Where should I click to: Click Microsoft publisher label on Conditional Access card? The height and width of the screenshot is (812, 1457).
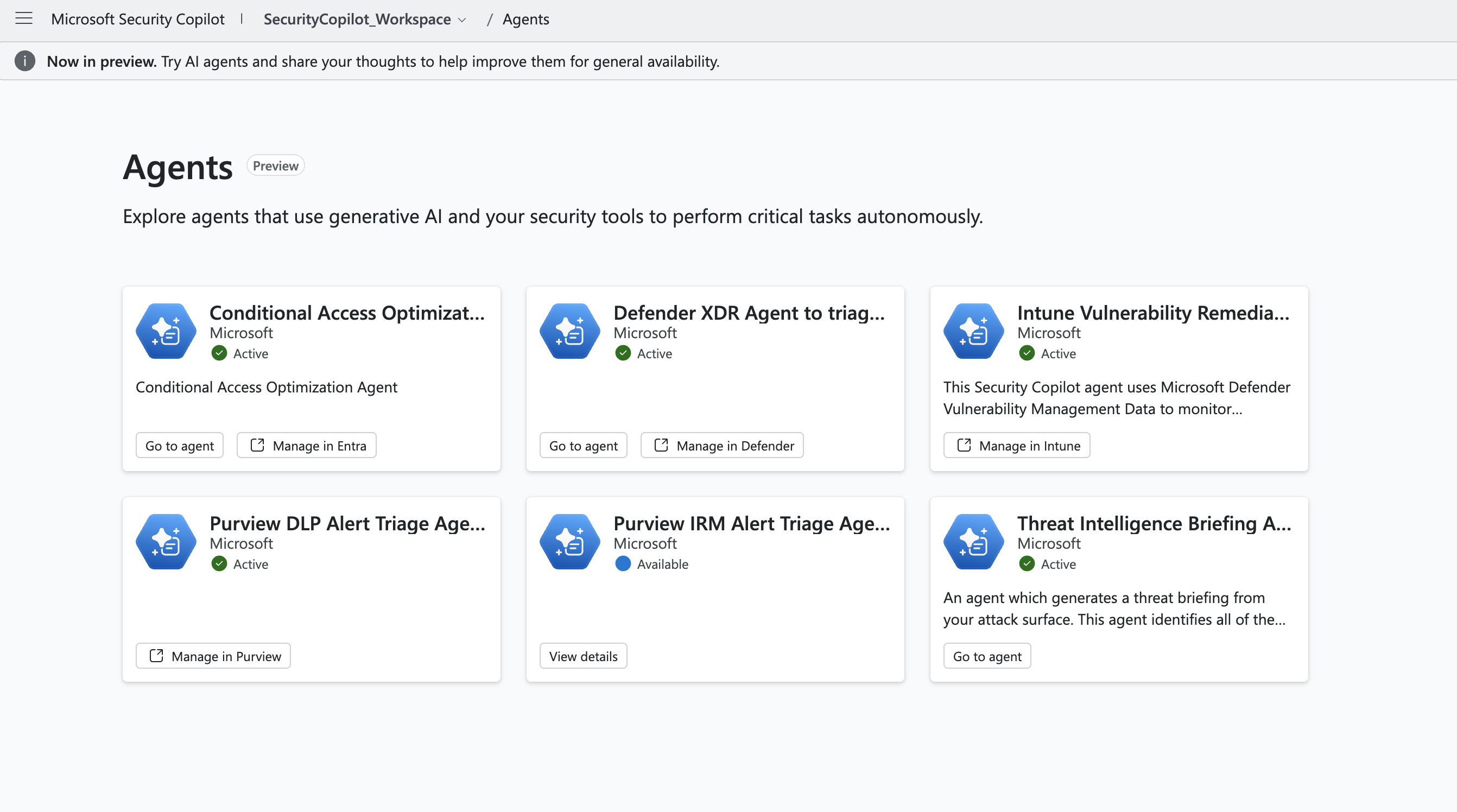point(242,333)
